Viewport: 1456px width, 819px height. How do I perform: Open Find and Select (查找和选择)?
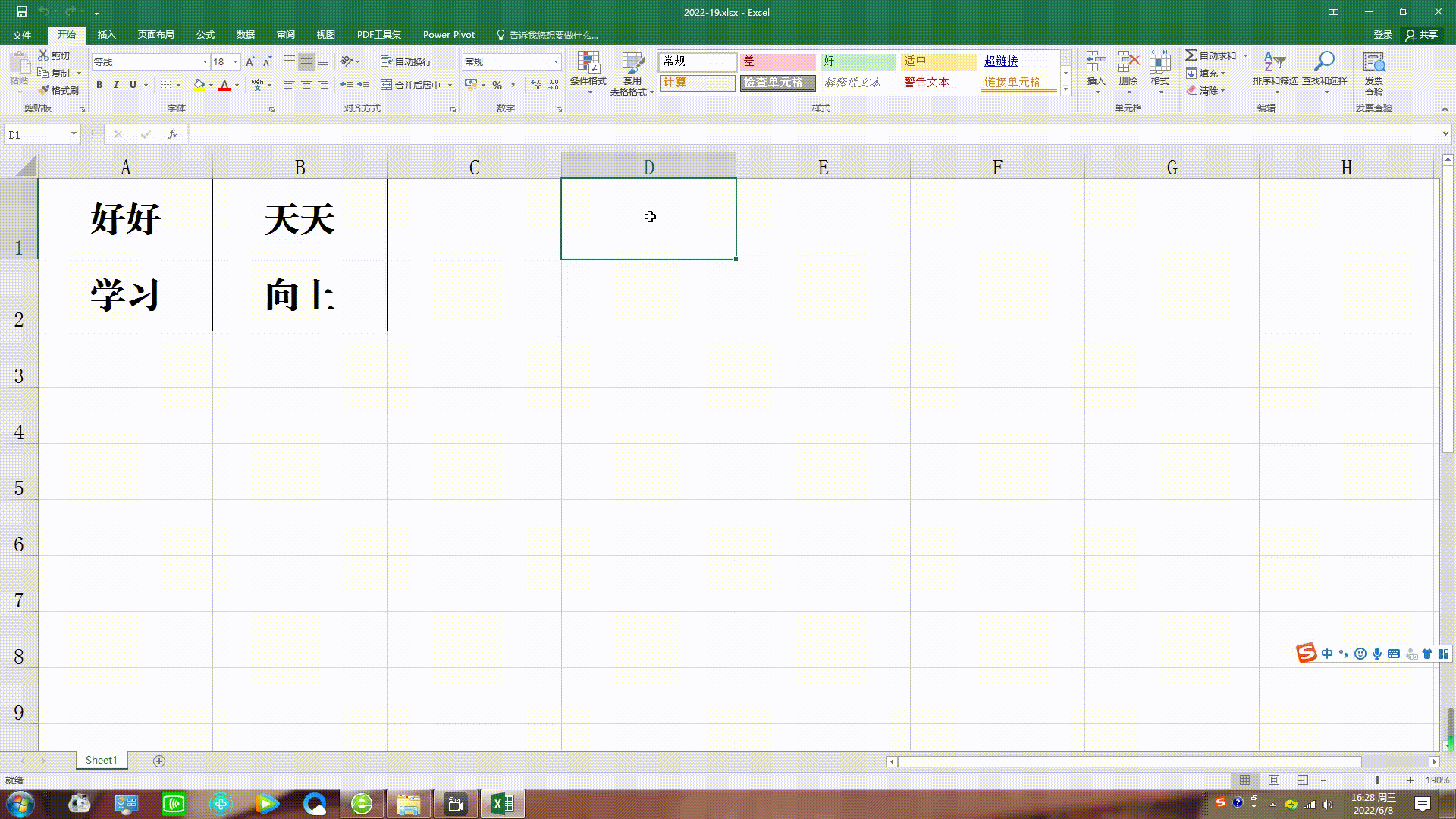click(x=1325, y=73)
